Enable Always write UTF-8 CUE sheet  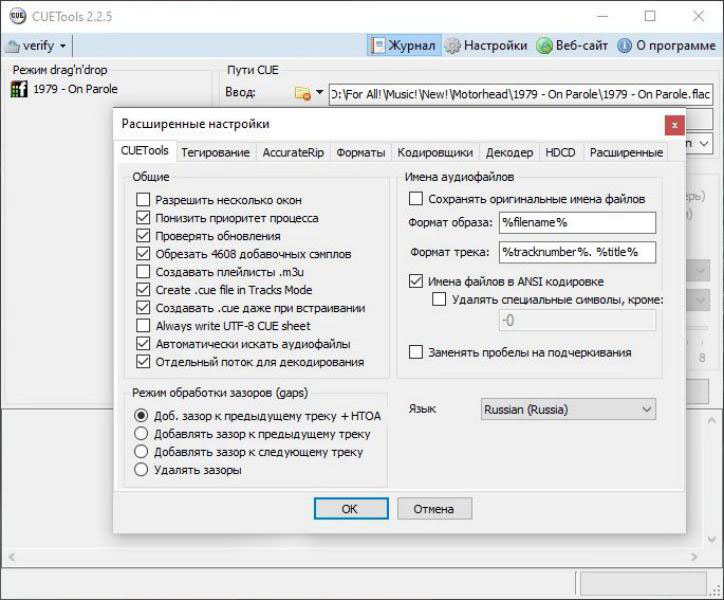pos(143,326)
